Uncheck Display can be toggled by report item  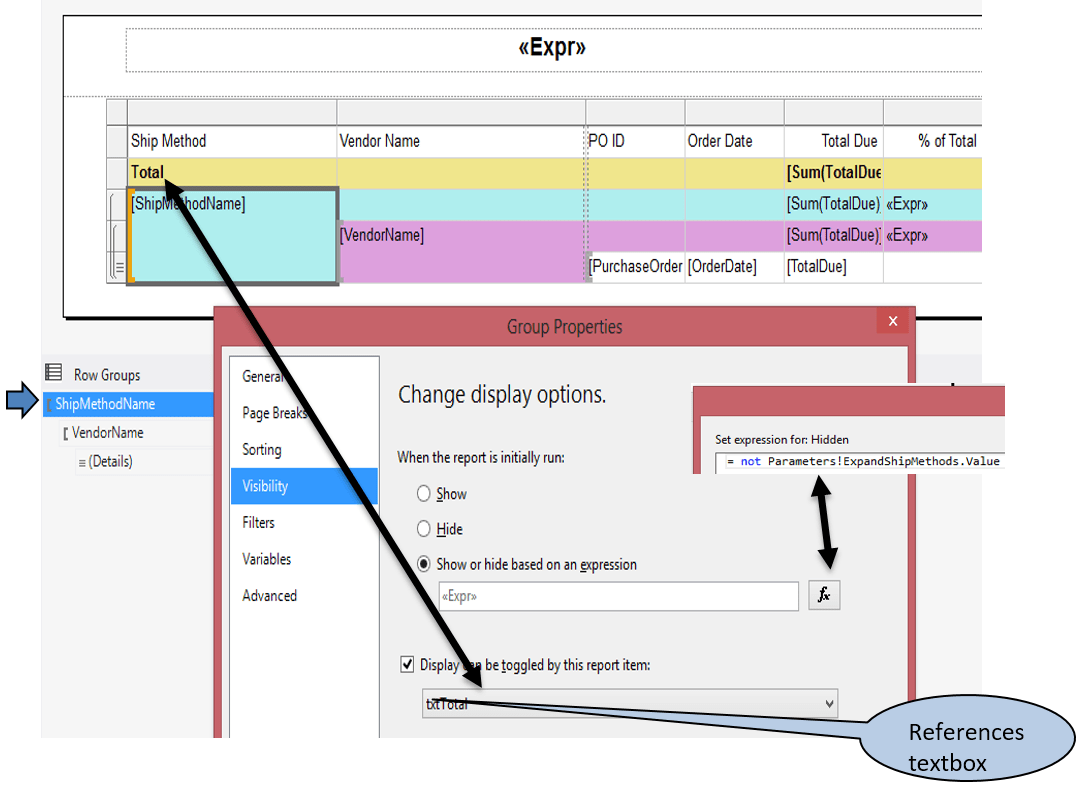tap(407, 663)
